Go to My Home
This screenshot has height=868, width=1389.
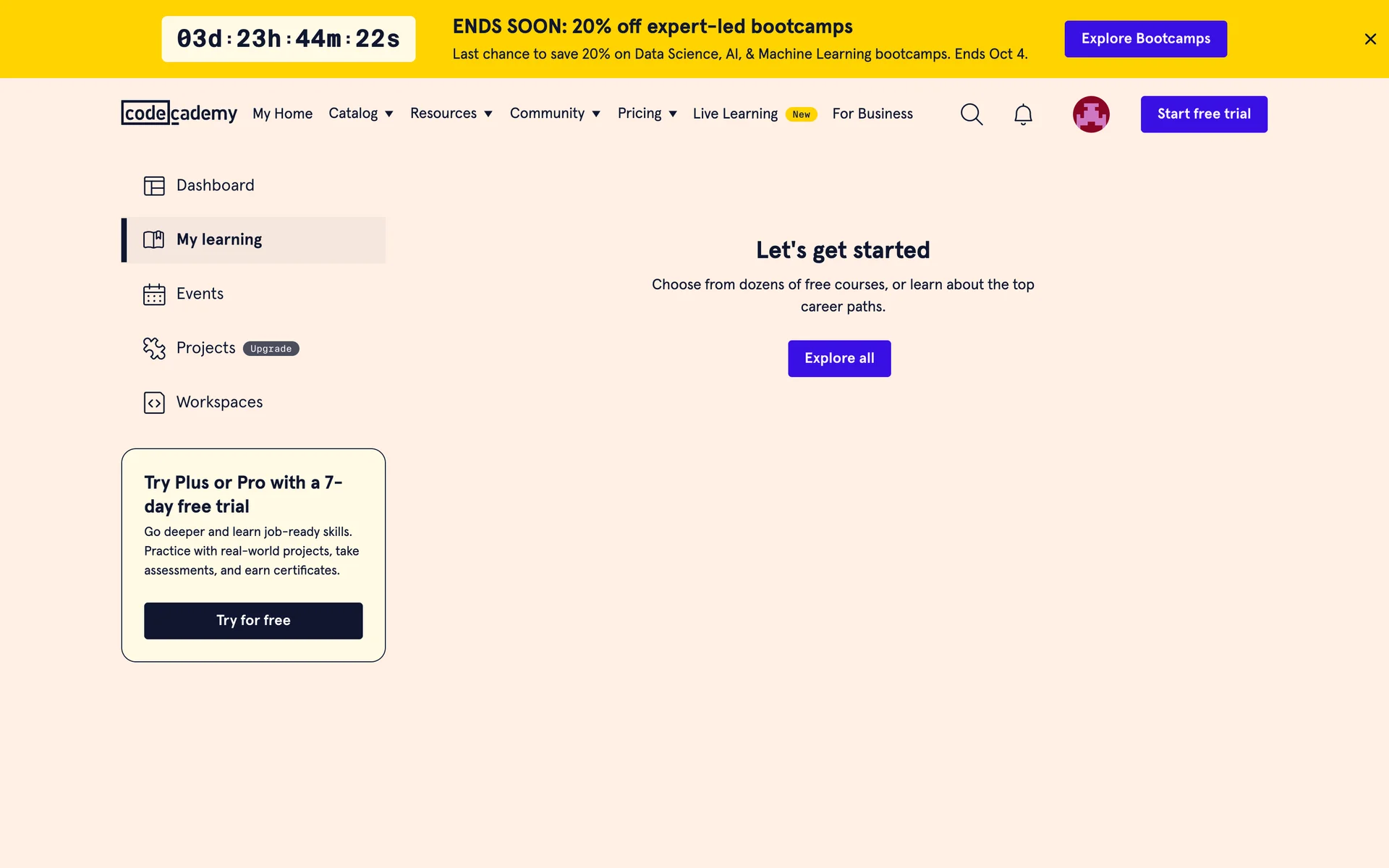click(x=282, y=114)
